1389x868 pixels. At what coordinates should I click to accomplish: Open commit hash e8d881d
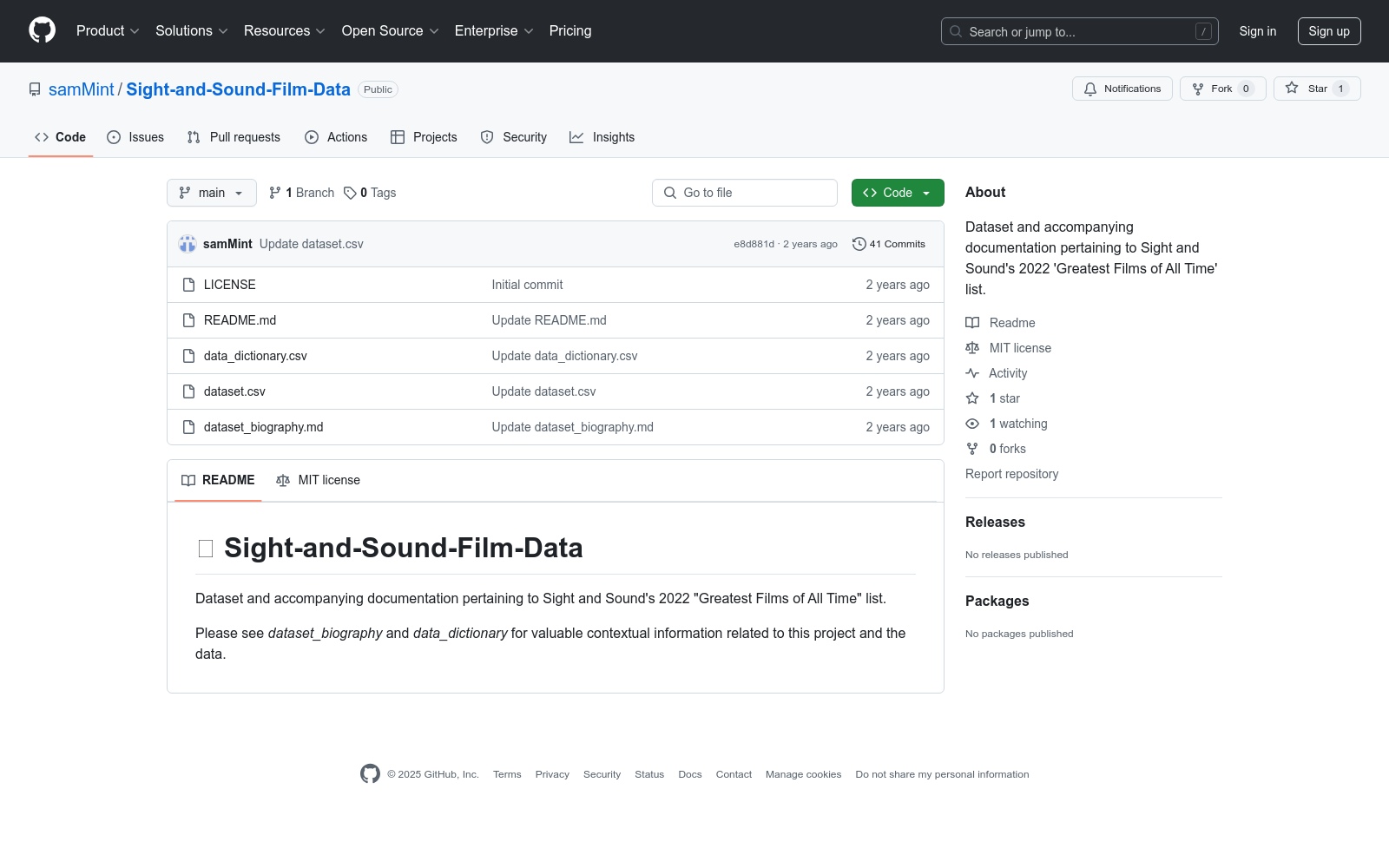point(754,244)
